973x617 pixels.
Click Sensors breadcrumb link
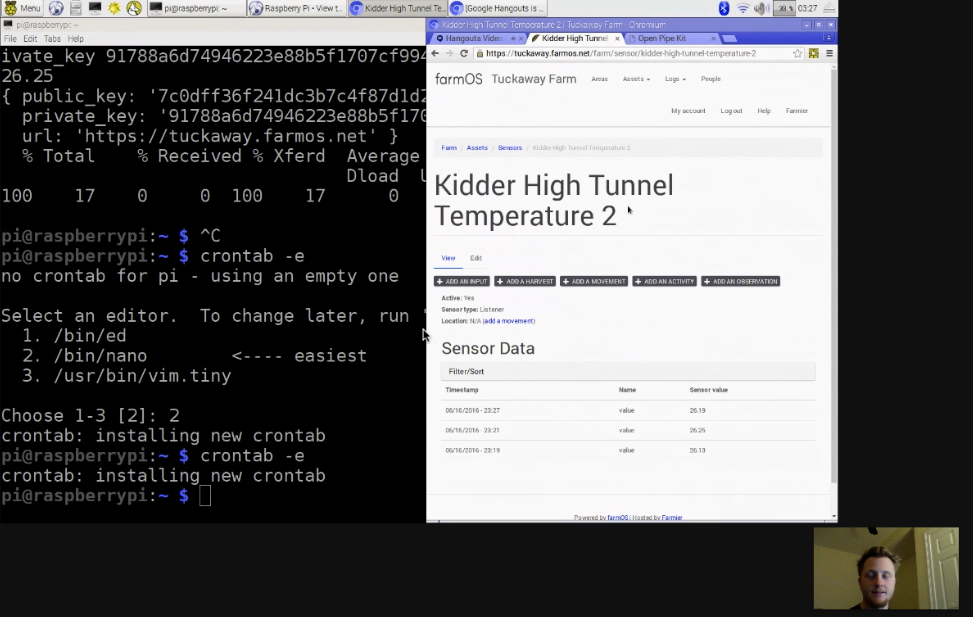(509, 148)
